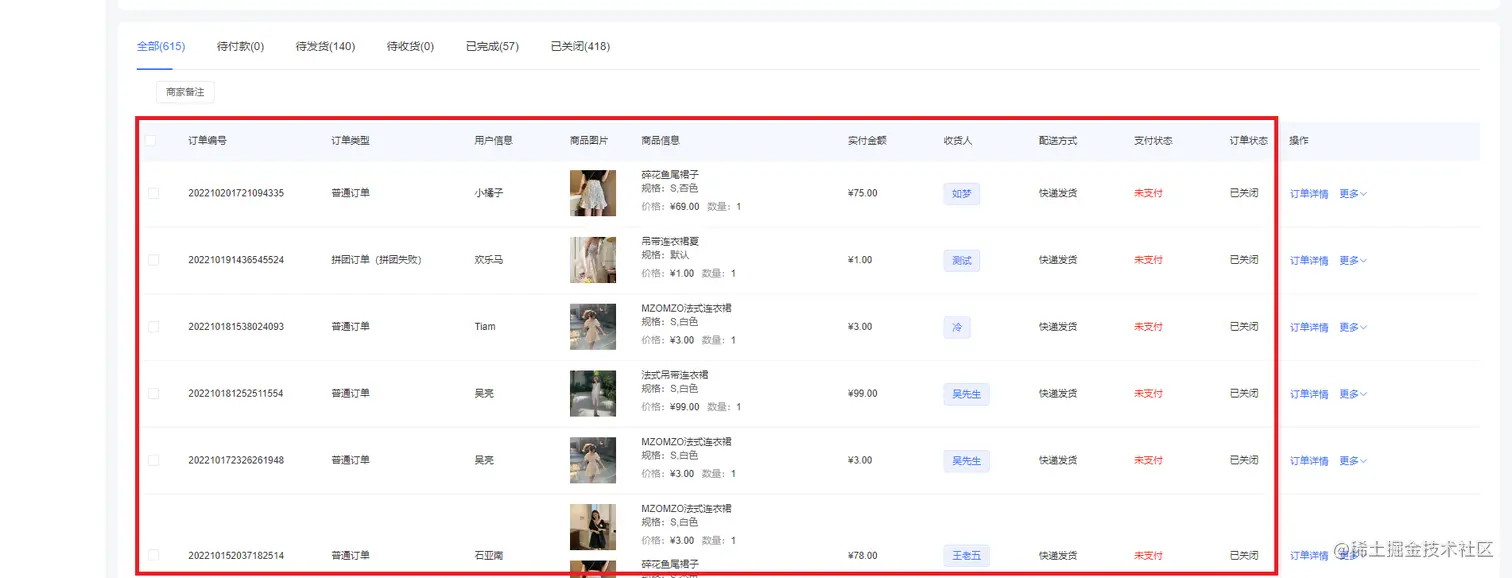The image size is (1512, 578).
Task: Click 快递发货 for order 202210181538024093
Action: (1058, 327)
